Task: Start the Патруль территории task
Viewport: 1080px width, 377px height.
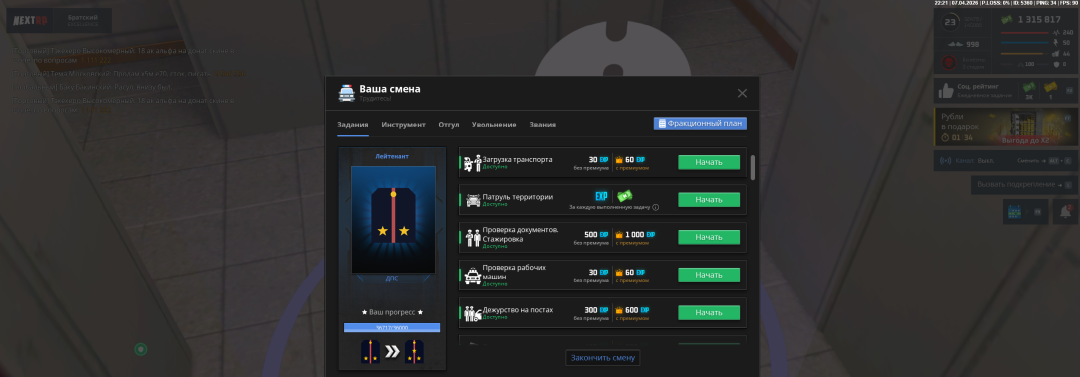Action: coord(709,200)
